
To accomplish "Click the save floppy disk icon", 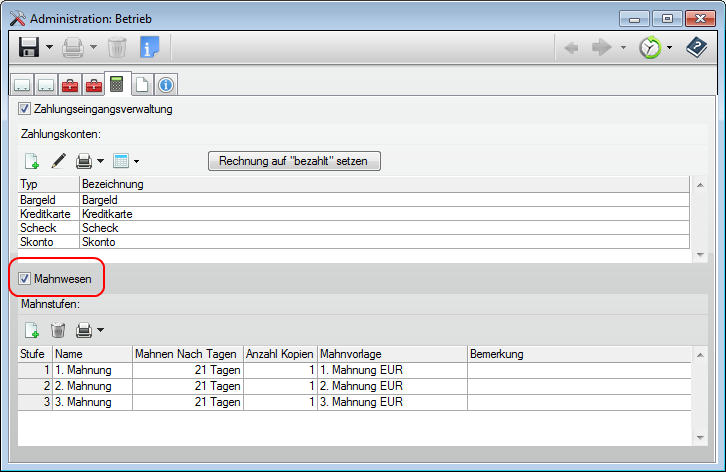I will pyautogui.click(x=28, y=47).
